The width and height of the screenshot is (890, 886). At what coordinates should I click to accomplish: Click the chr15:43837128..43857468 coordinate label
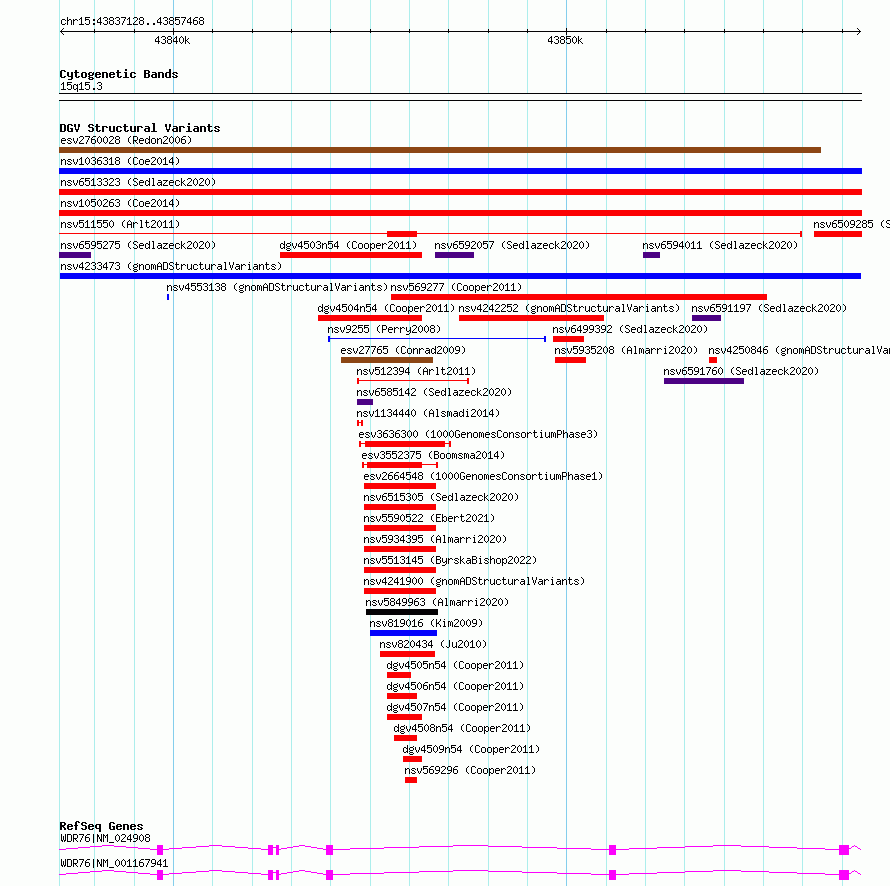[132, 22]
